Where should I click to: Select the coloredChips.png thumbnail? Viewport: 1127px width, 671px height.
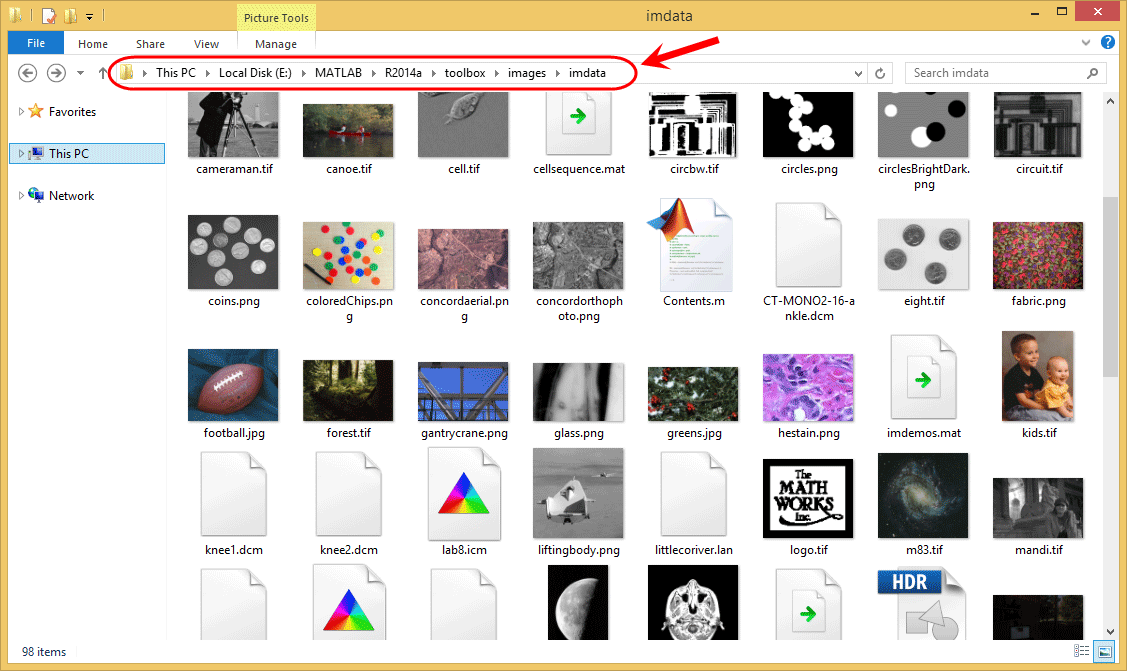point(348,256)
